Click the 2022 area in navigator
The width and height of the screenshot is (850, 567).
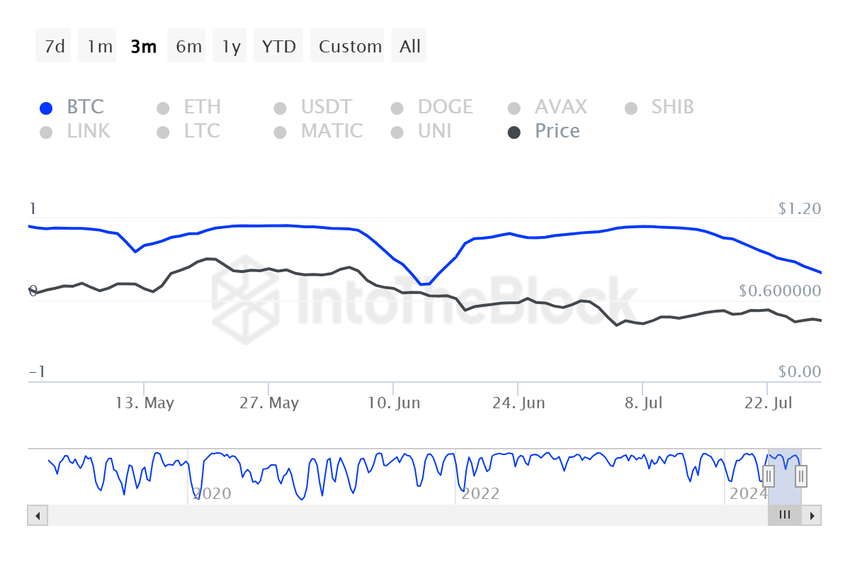[480, 493]
